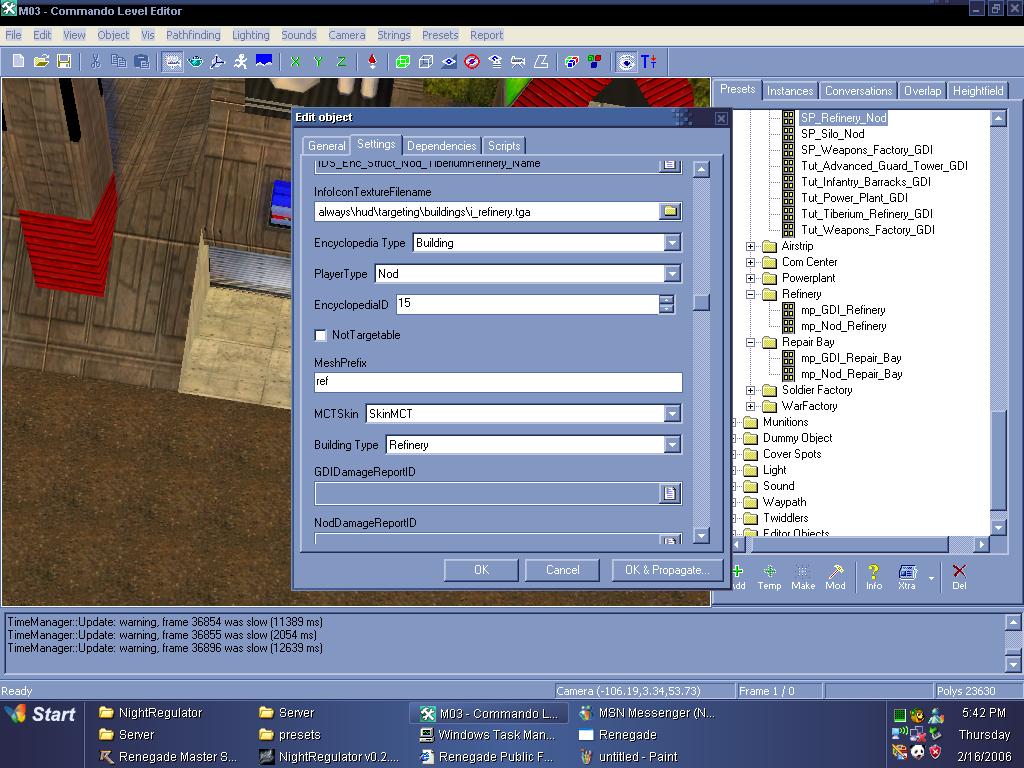Viewport: 1024px width, 768px height.
Task: Collapse the Refinery tree folder
Action: tap(751, 294)
